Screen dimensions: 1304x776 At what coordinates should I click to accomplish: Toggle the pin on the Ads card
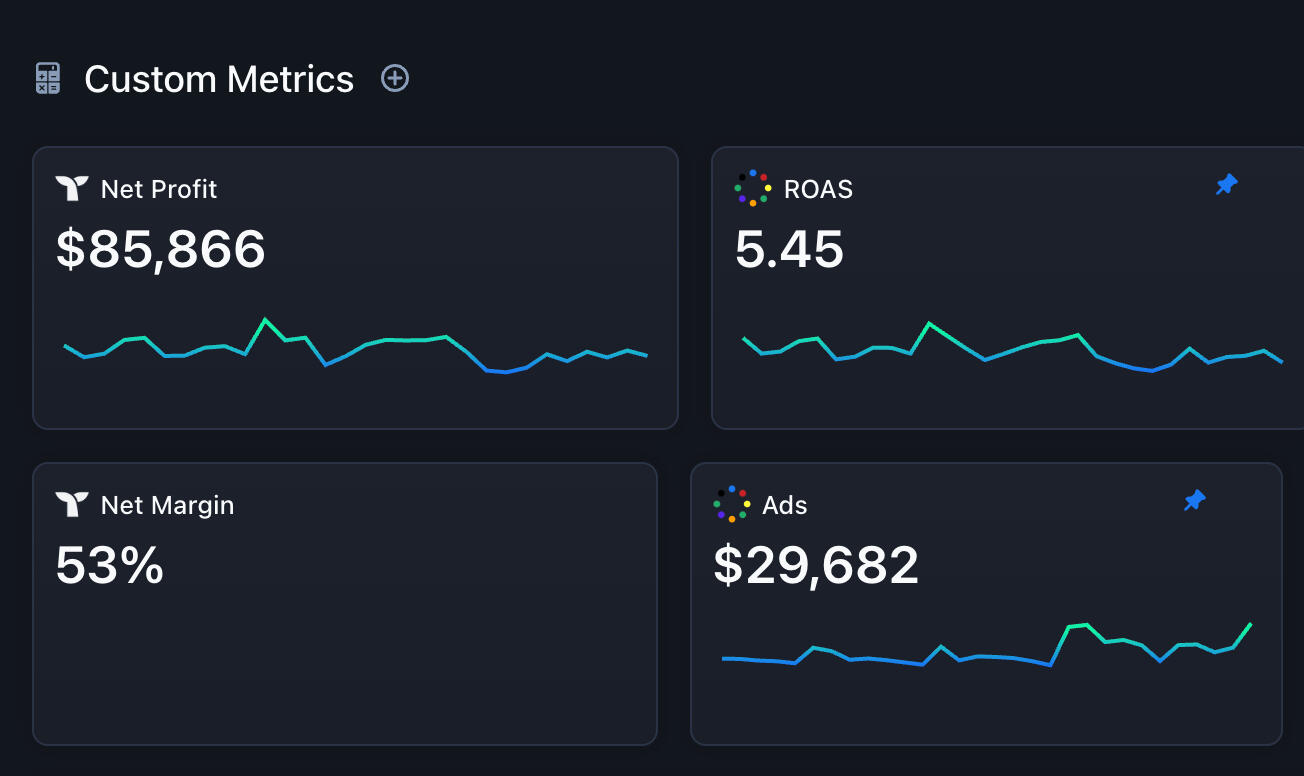click(1194, 500)
